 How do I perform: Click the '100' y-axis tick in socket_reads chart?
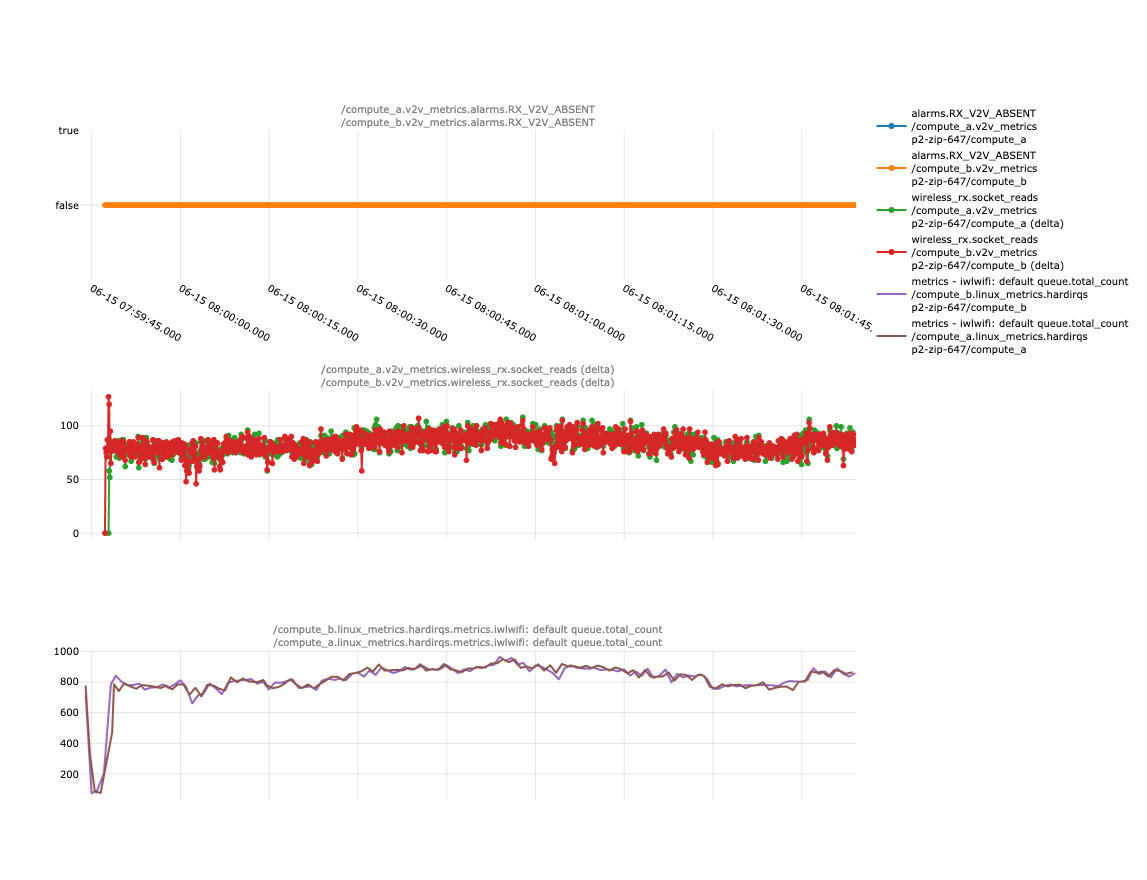click(x=69, y=426)
